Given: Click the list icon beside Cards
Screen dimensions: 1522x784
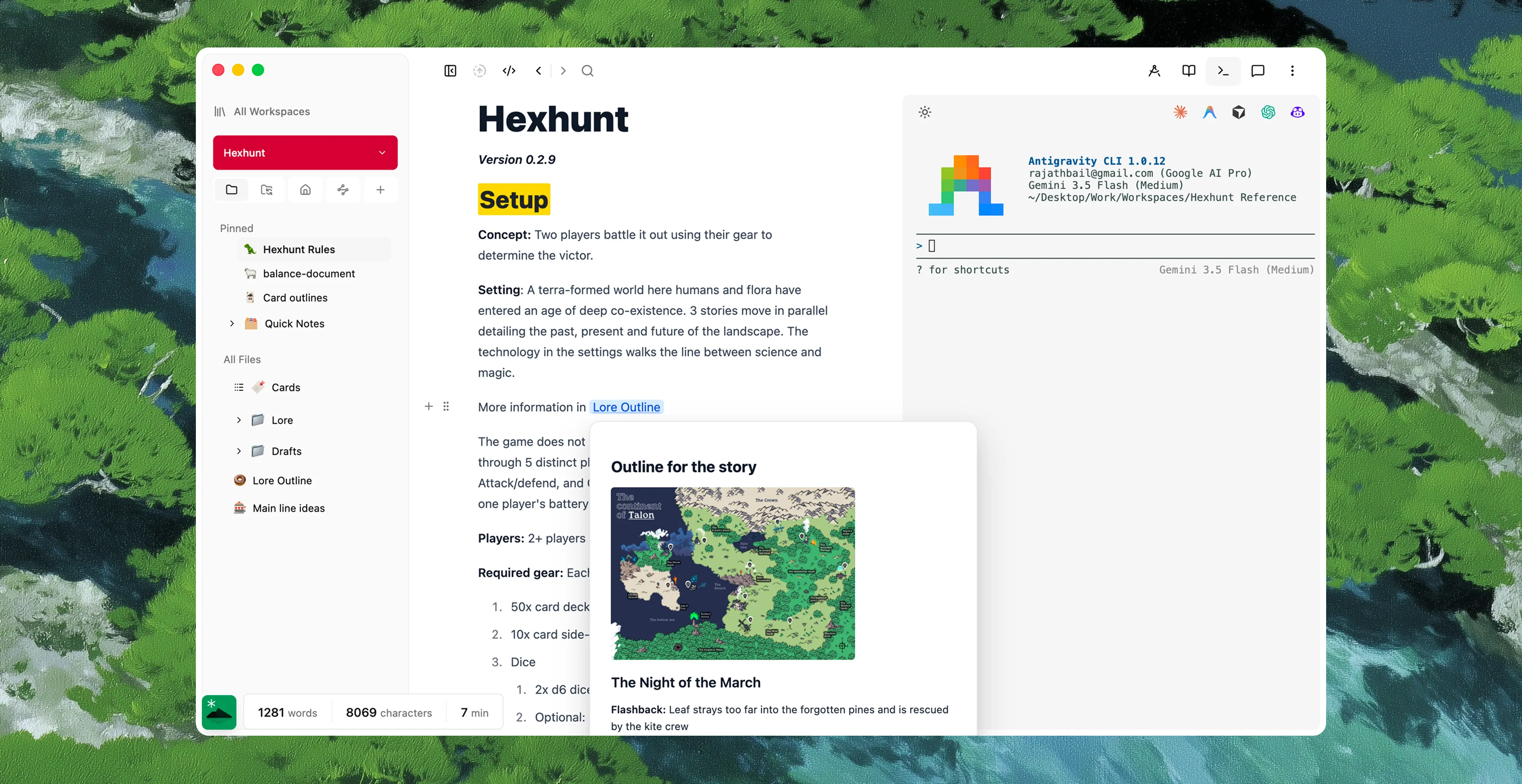Looking at the screenshot, I should [239, 388].
